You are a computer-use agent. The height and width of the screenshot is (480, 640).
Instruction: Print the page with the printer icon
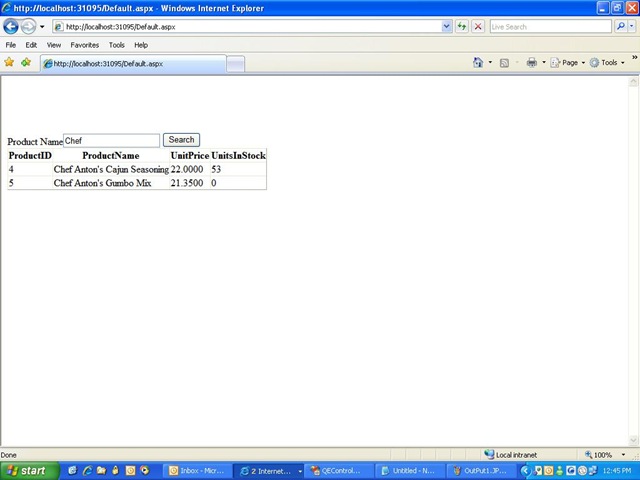(531, 62)
